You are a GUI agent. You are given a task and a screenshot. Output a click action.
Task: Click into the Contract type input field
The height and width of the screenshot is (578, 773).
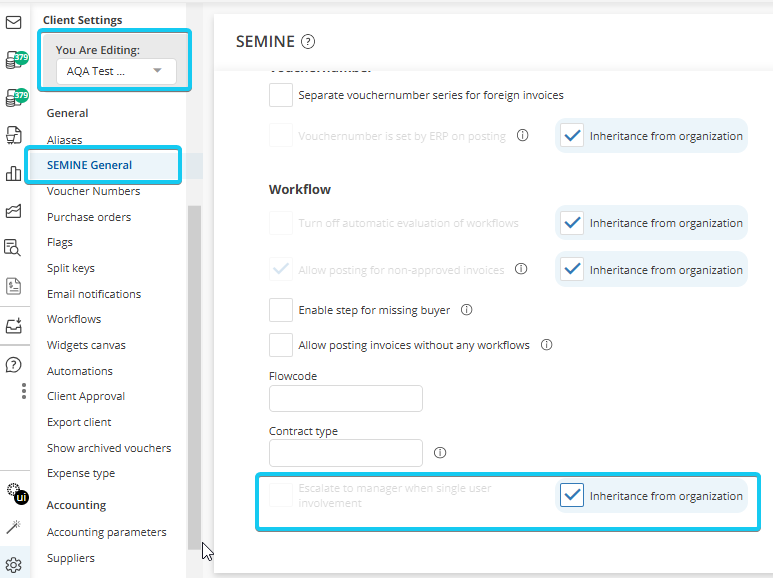click(x=346, y=453)
